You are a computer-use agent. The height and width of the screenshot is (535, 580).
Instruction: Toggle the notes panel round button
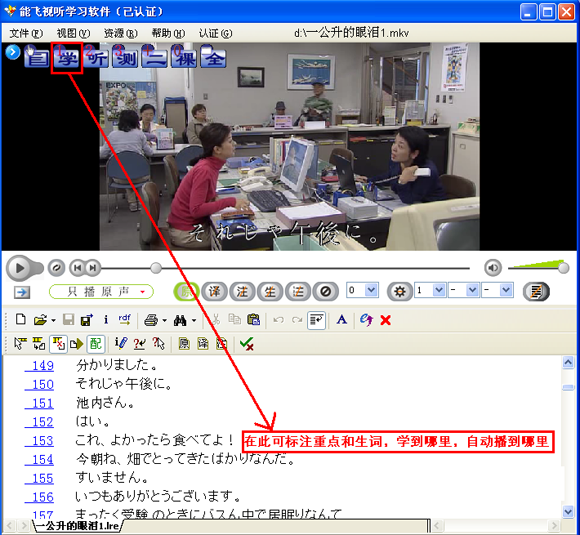point(536,292)
